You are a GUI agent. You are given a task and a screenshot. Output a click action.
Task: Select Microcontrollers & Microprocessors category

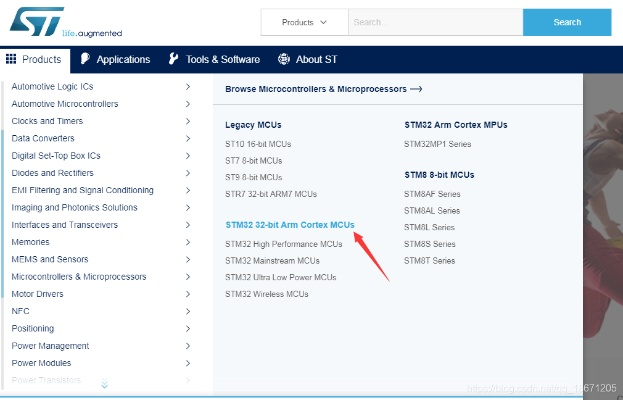tap(79, 277)
